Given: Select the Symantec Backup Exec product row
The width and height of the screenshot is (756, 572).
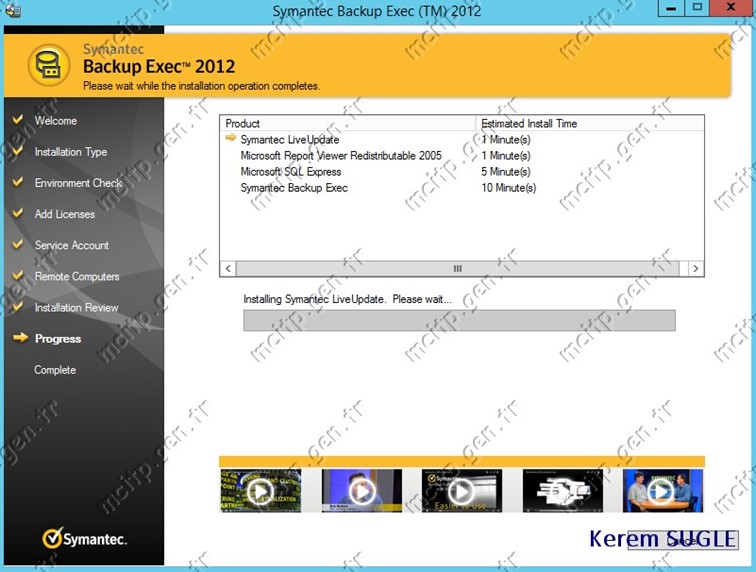Looking at the screenshot, I should tap(462, 188).
